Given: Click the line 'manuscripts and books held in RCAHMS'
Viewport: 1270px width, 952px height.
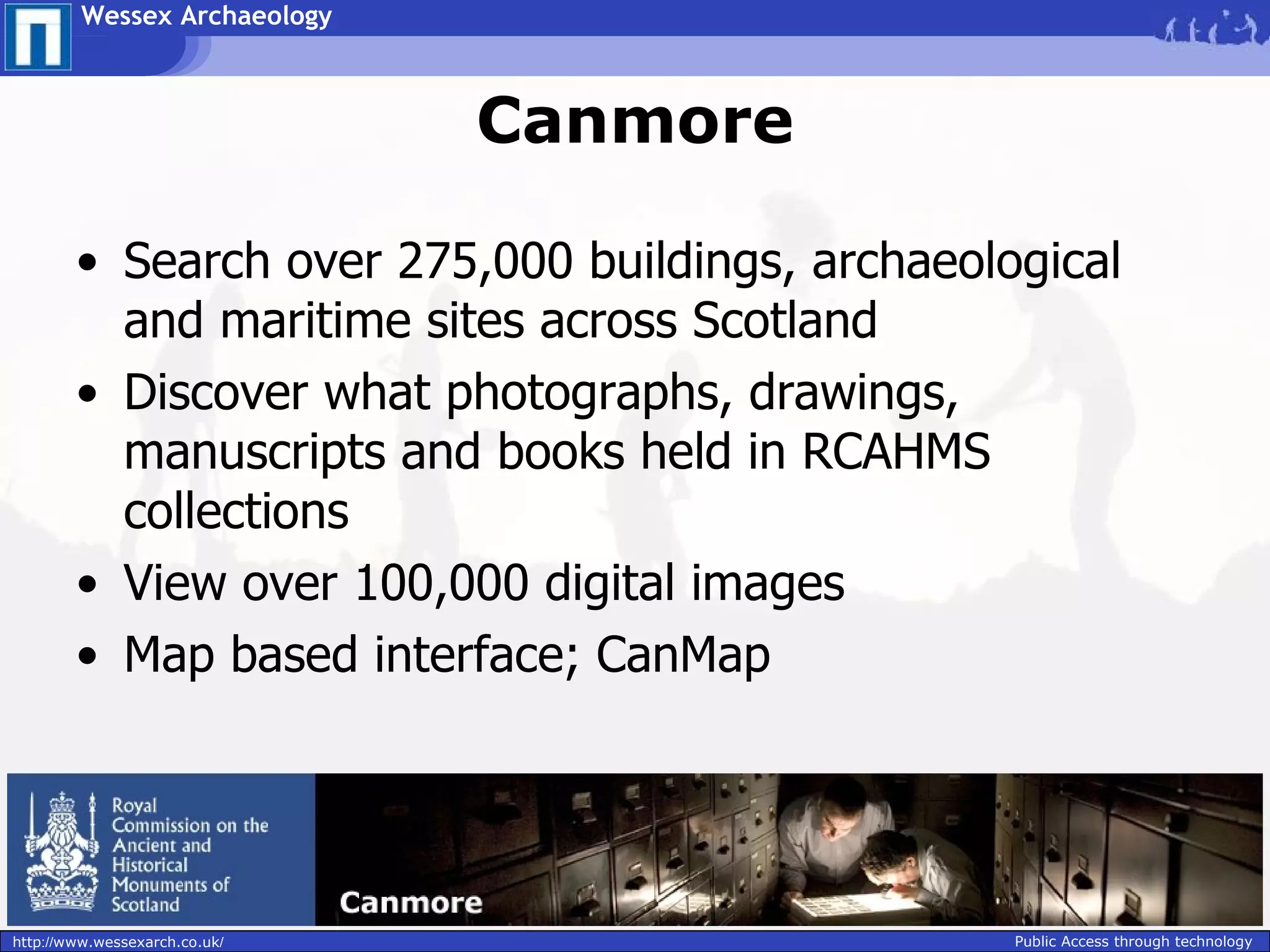Looking at the screenshot, I should [x=557, y=452].
